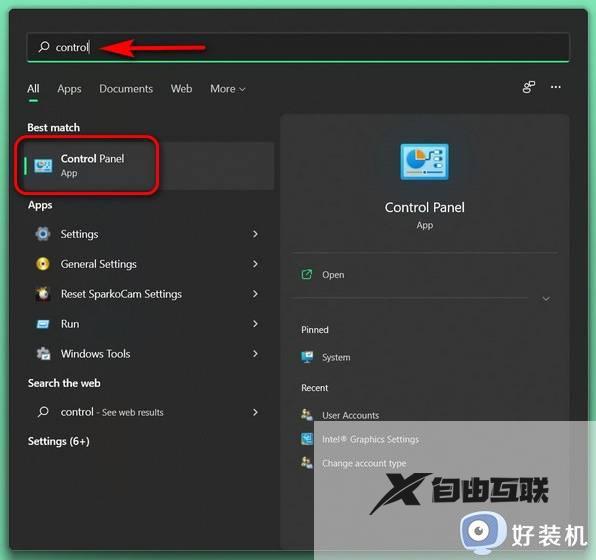Open the three-dot options menu

(556, 87)
